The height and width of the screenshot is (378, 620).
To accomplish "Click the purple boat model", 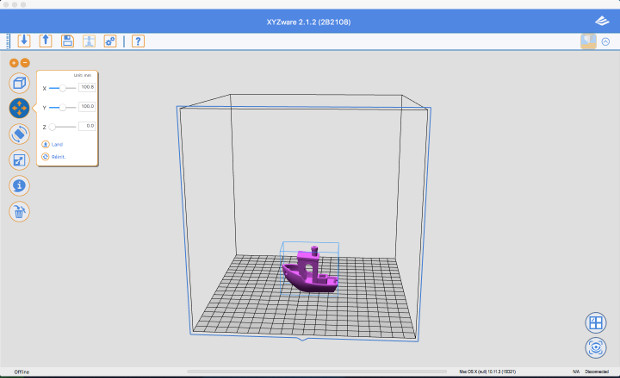I will click(x=309, y=271).
